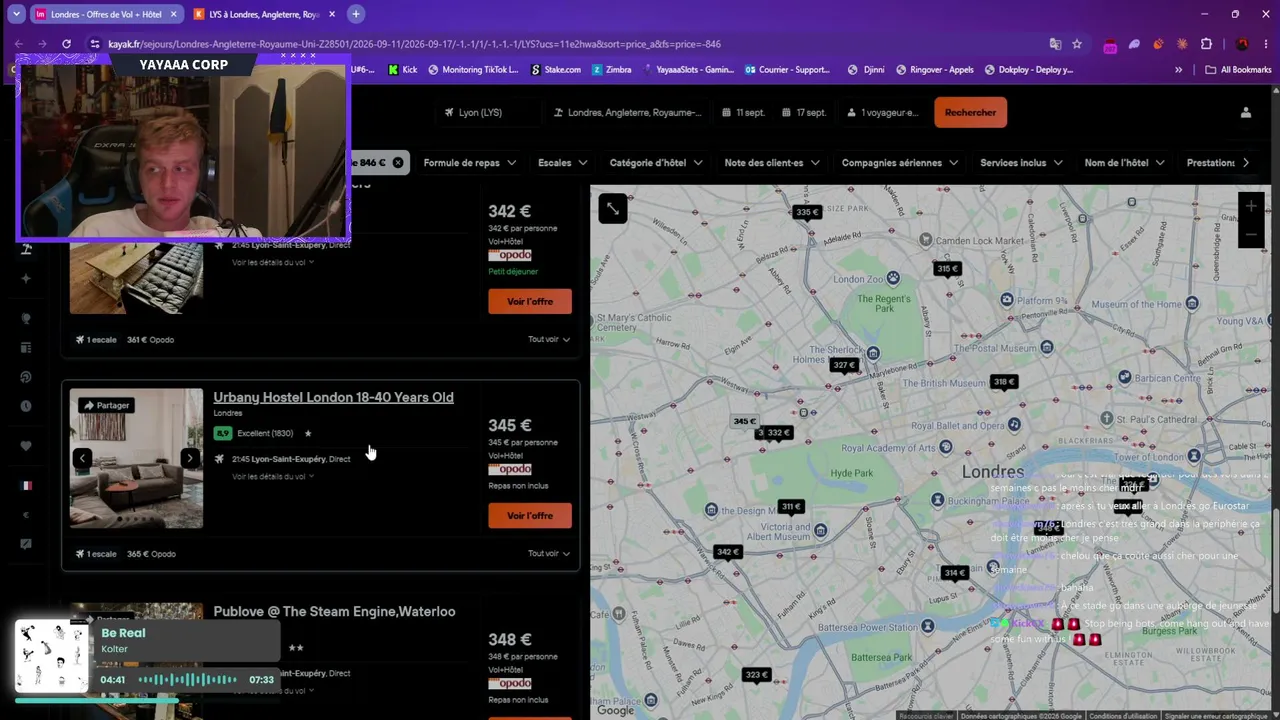
Task: Open the Kick bookmark
Action: click(403, 70)
